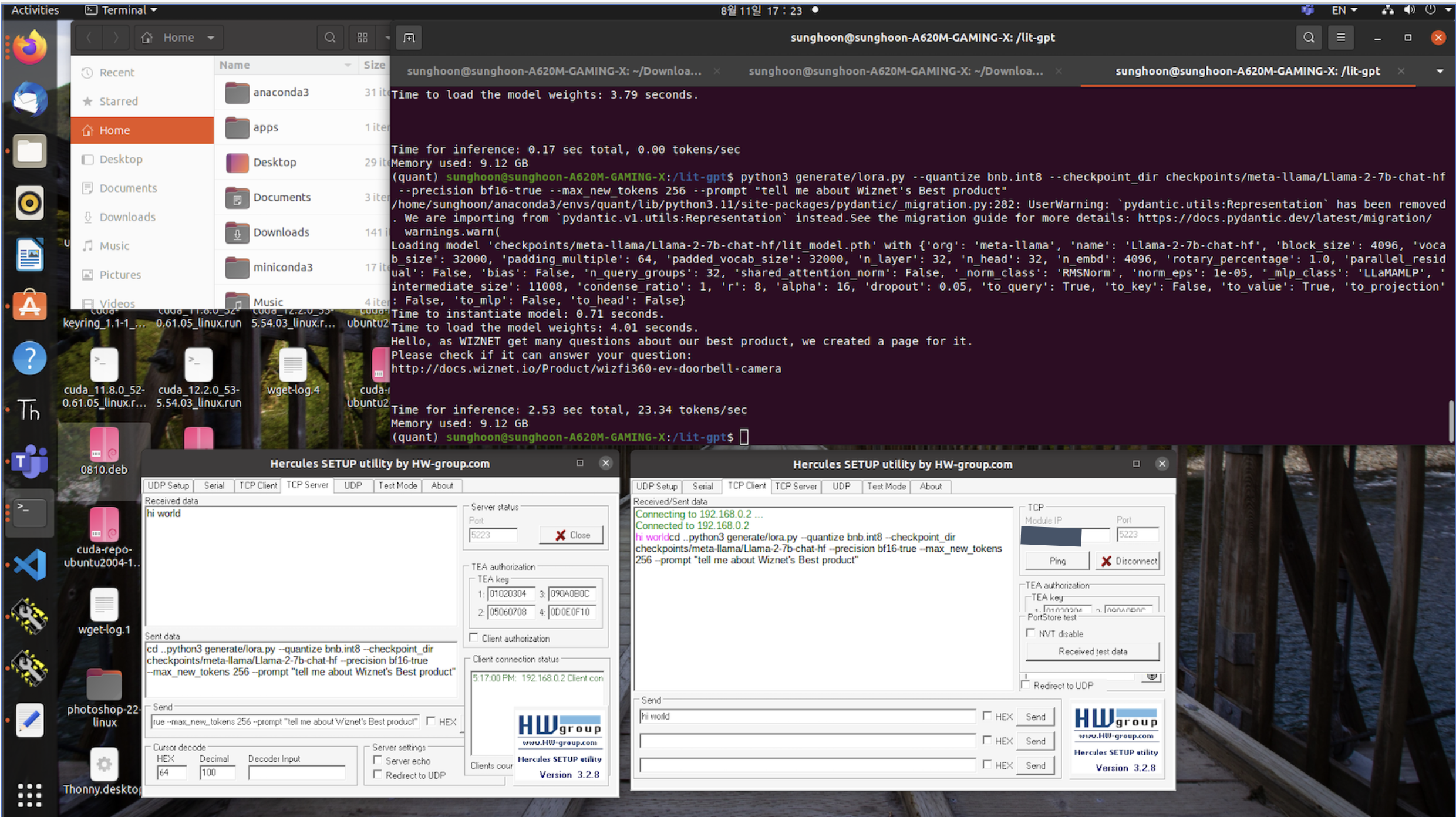Open the terminal tab list dropdown
Screen dimensions: 1456x817
coord(1440,71)
